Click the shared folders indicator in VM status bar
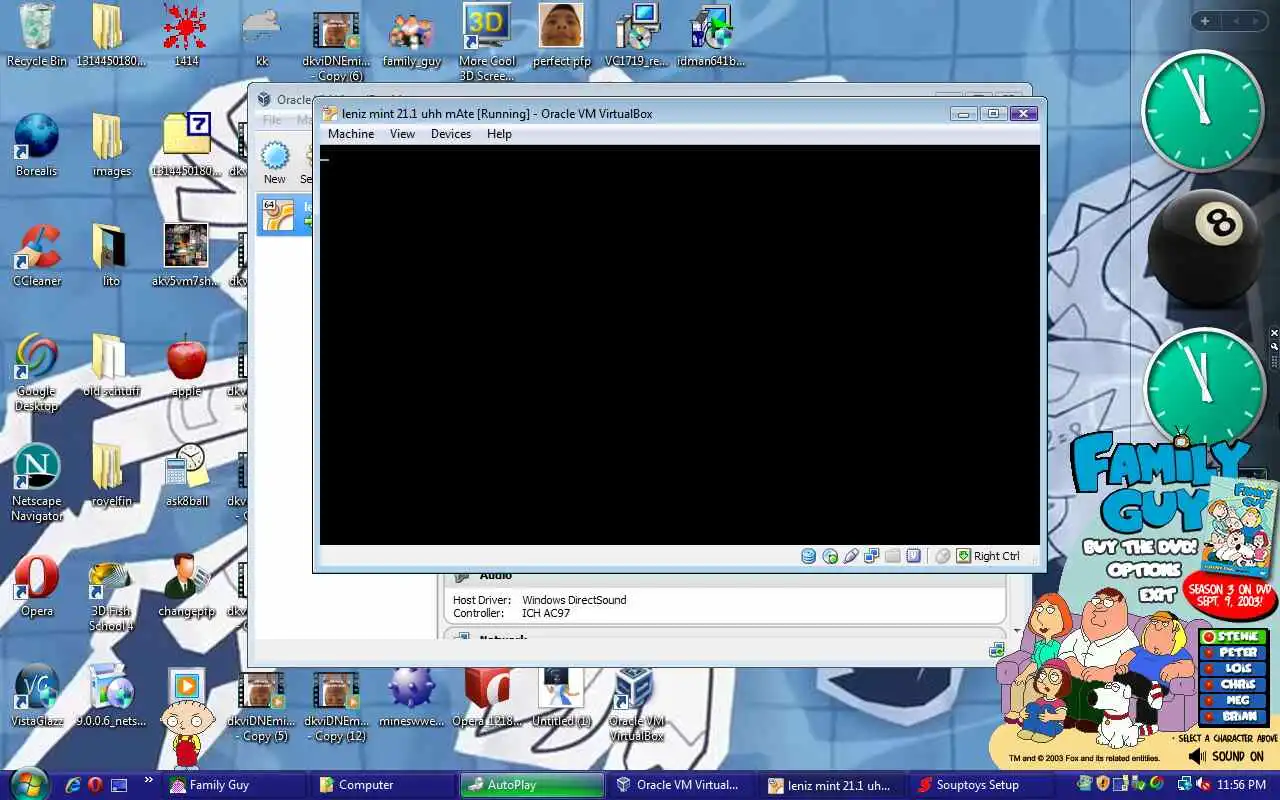 (893, 556)
